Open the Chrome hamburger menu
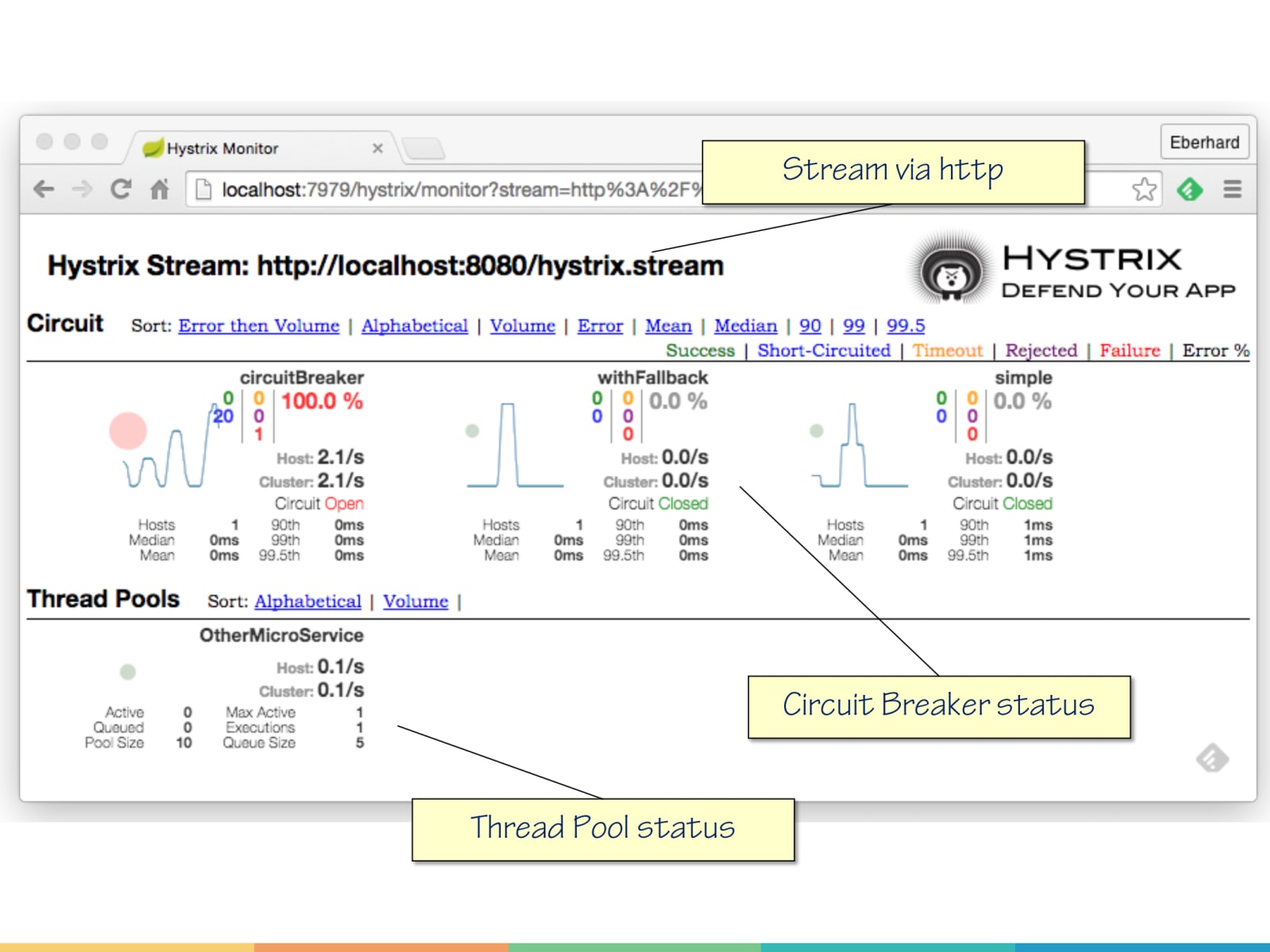The height and width of the screenshot is (952, 1270). [1232, 189]
